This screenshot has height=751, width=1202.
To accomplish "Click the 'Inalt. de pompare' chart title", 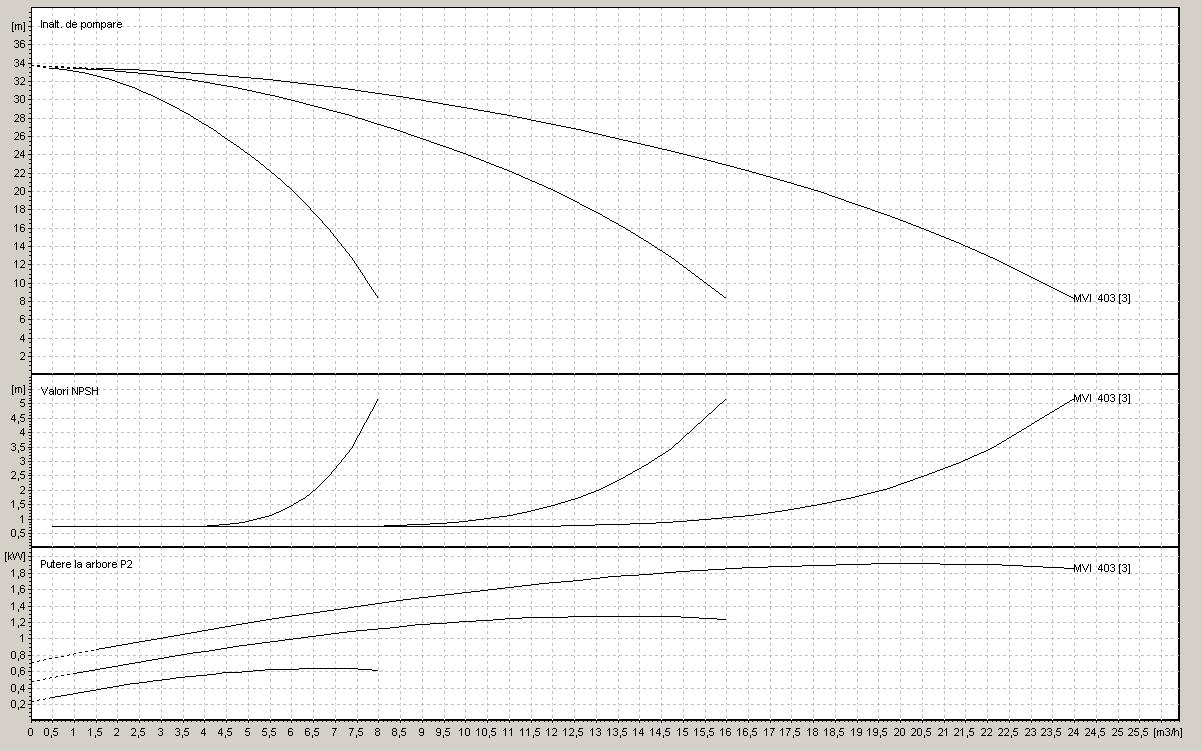I will (x=81, y=24).
